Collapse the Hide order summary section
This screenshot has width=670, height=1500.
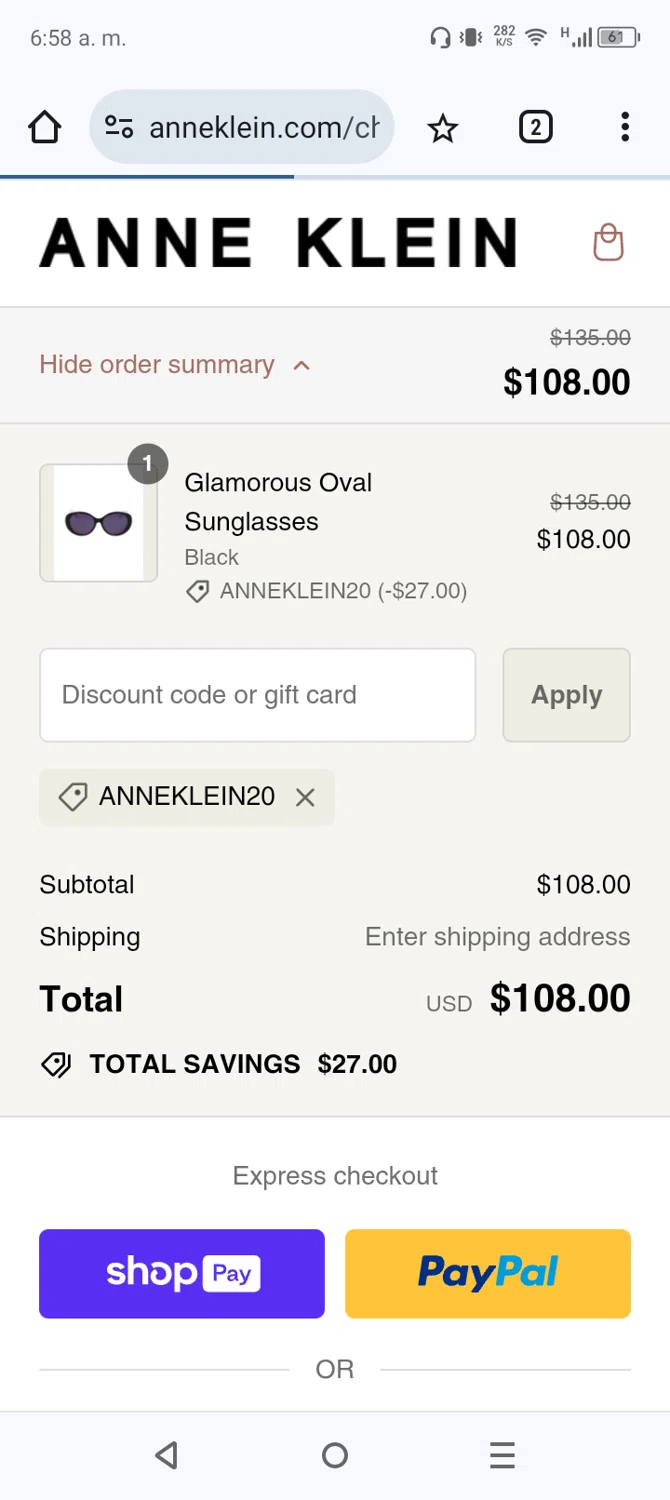tap(157, 365)
